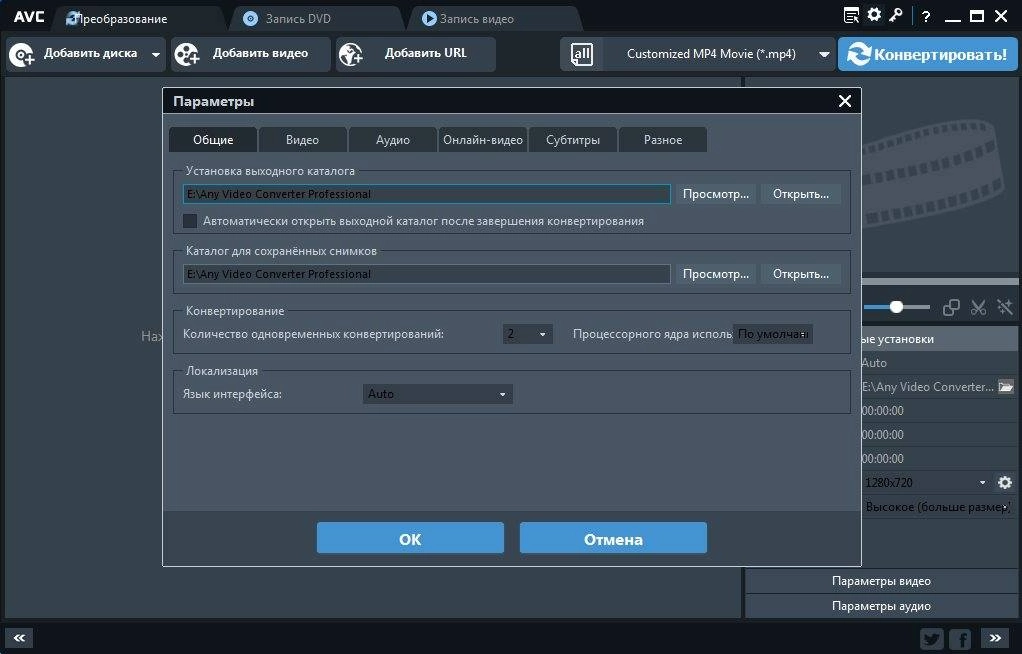1022x654 pixels.
Task: Click the pop-out preview window icon
Action: (951, 307)
